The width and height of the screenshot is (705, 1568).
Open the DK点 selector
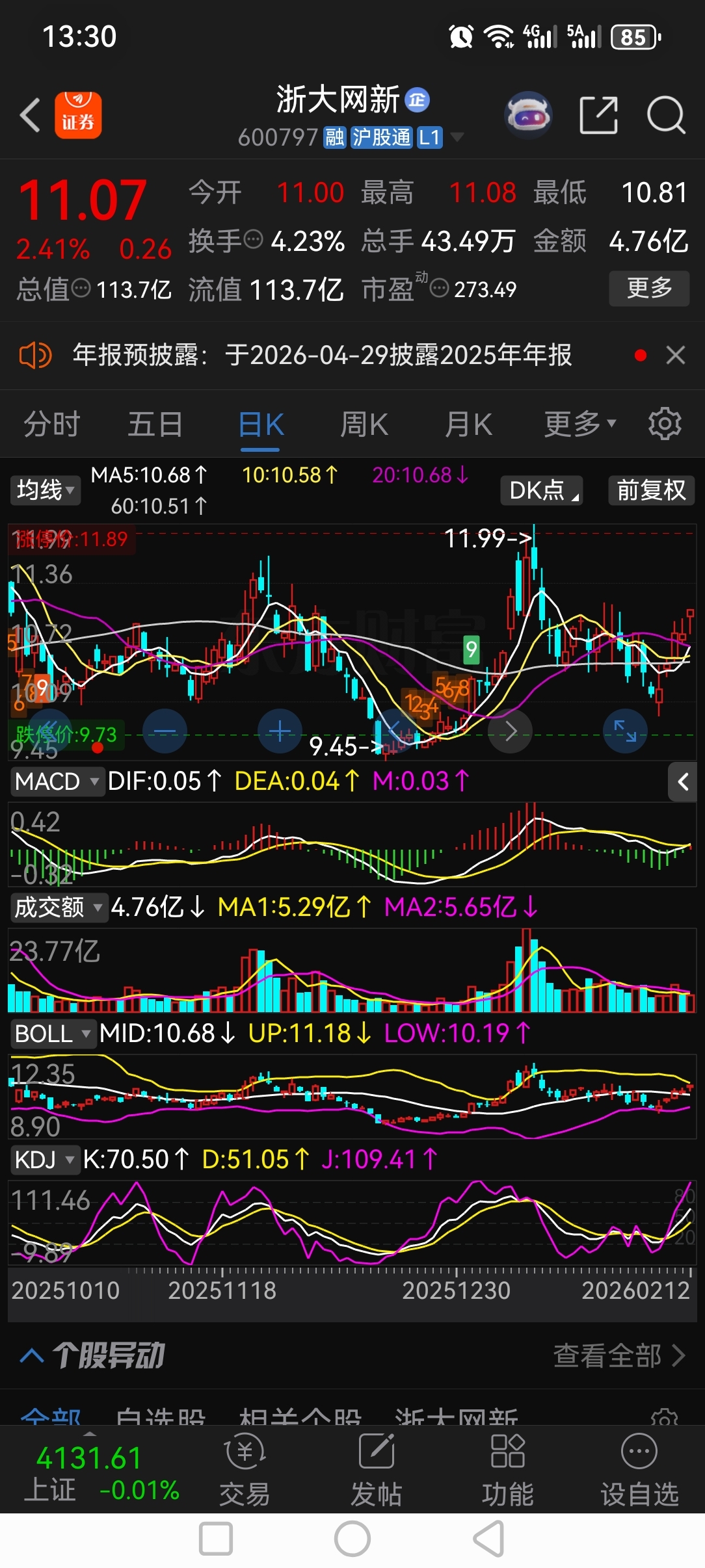pyautogui.click(x=542, y=490)
